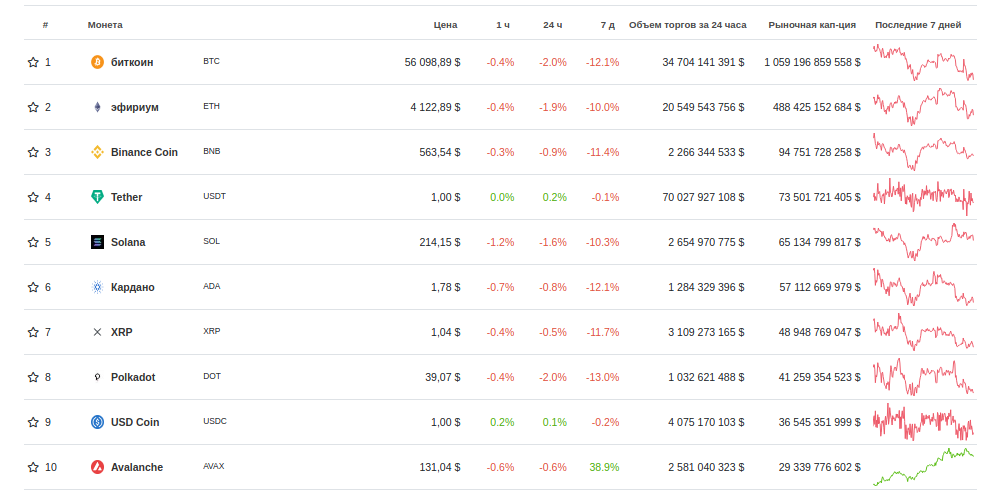
Task: Click the XRP row 7-day sparkline
Action: [923, 332]
